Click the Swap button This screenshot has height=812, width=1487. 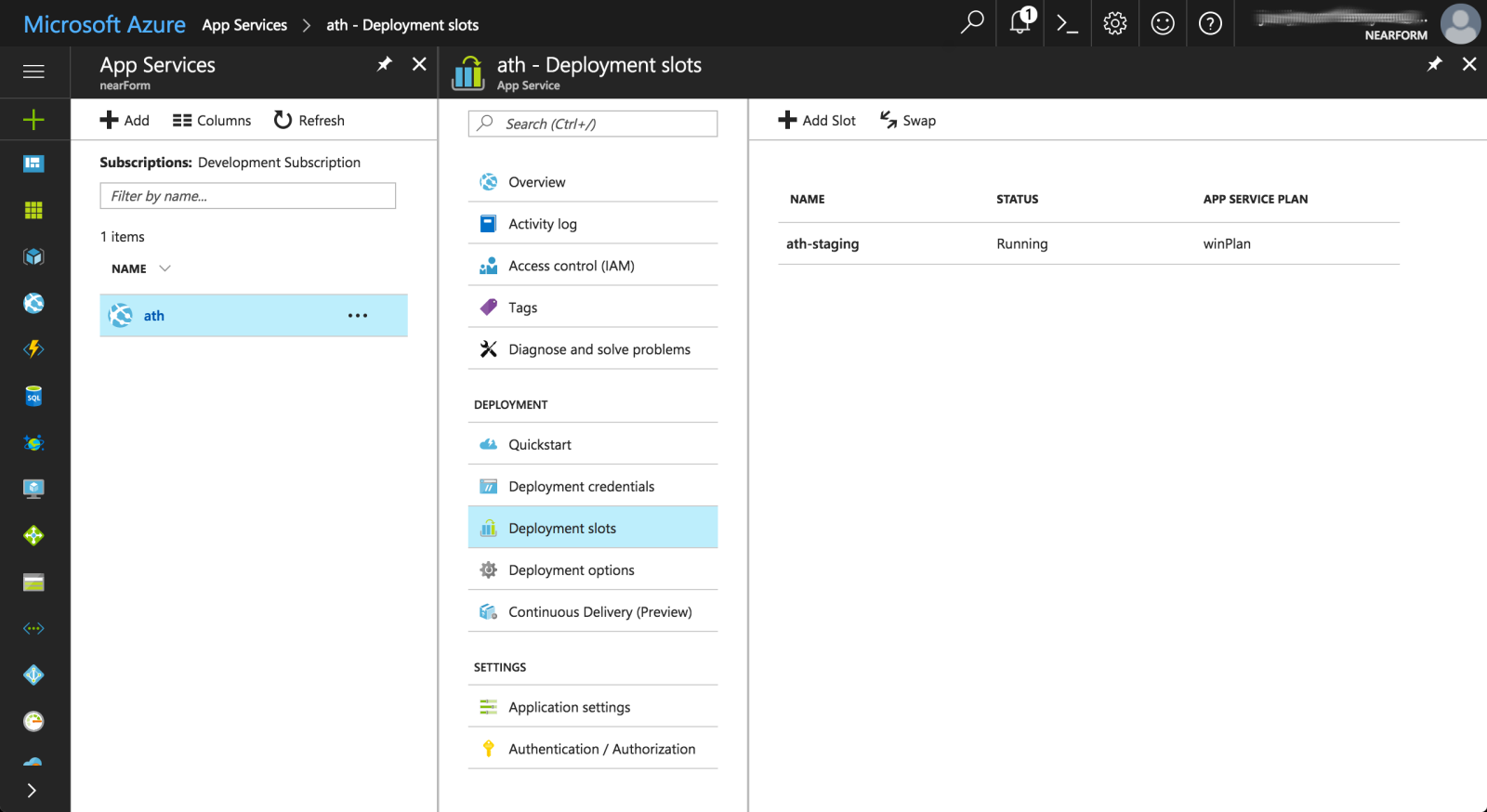point(908,120)
